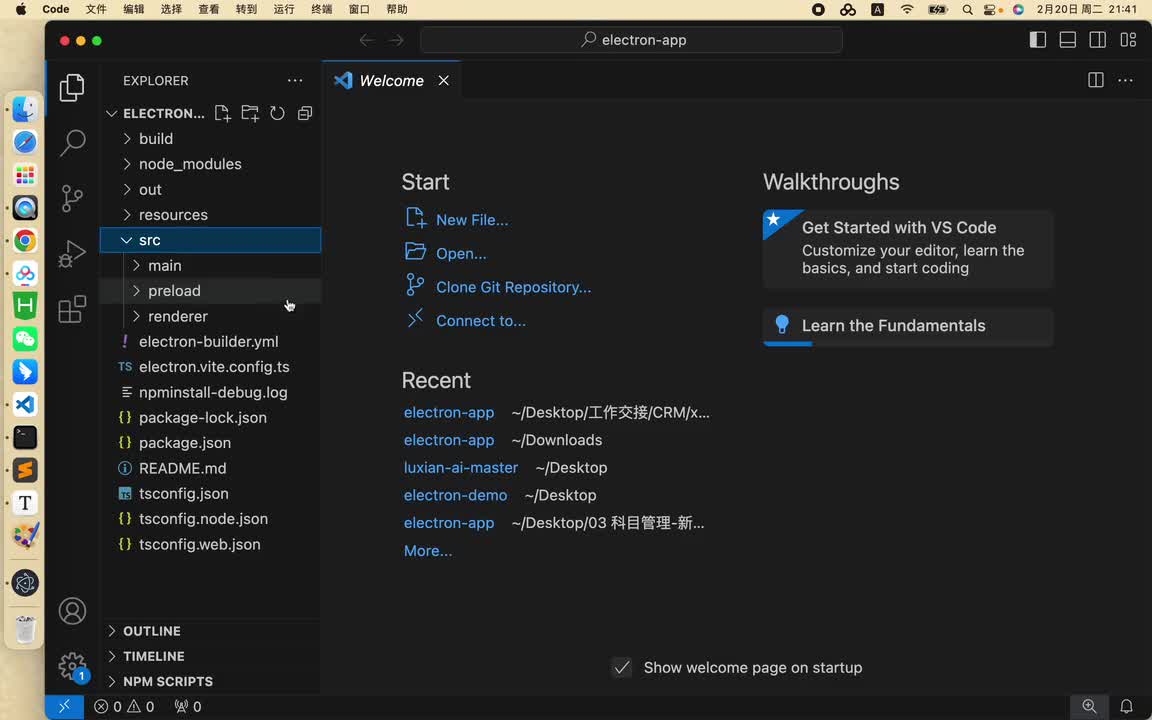
Task: Expand the preload folder
Action: (210, 291)
